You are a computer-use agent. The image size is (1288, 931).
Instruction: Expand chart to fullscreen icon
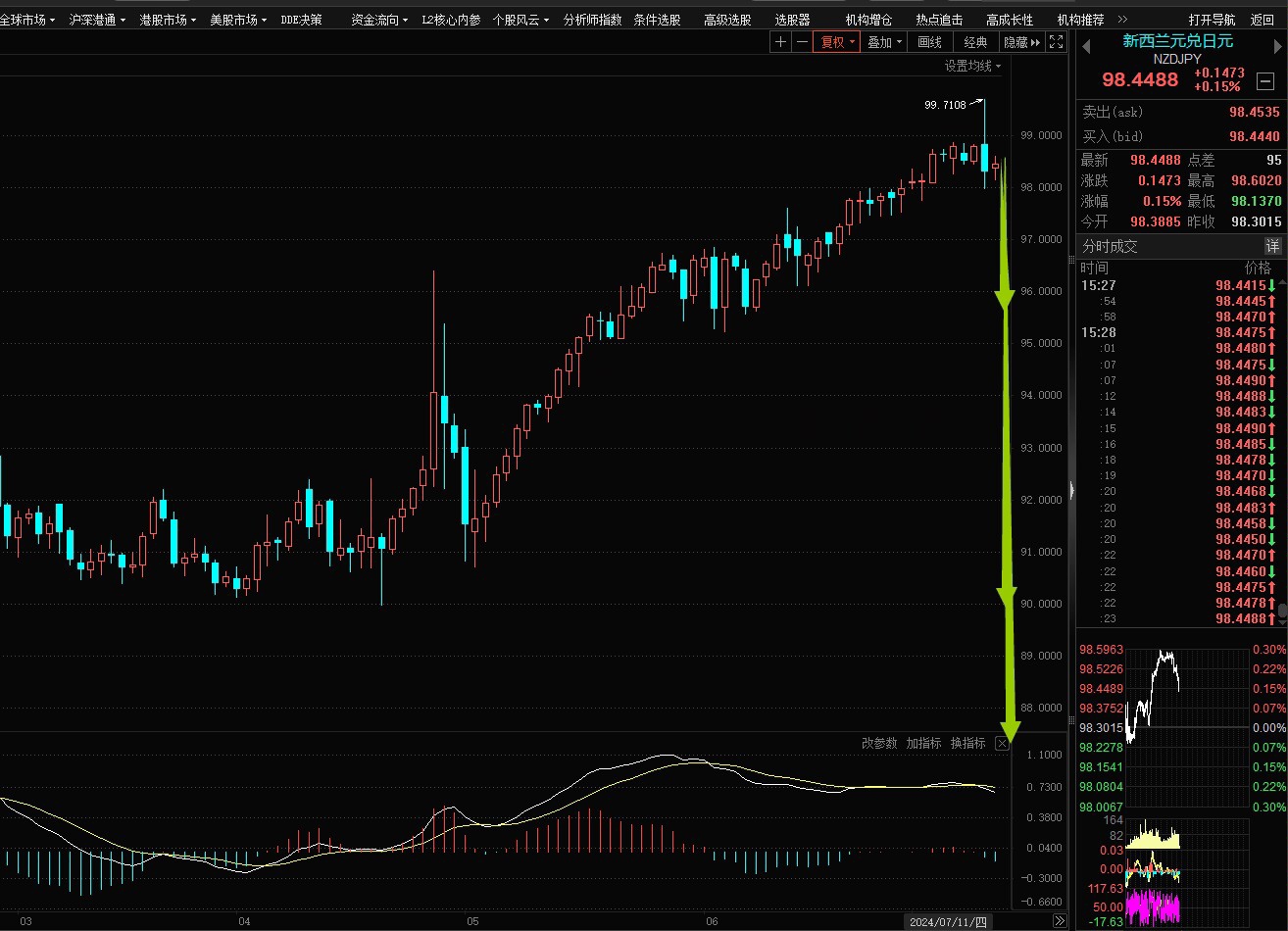1056,42
